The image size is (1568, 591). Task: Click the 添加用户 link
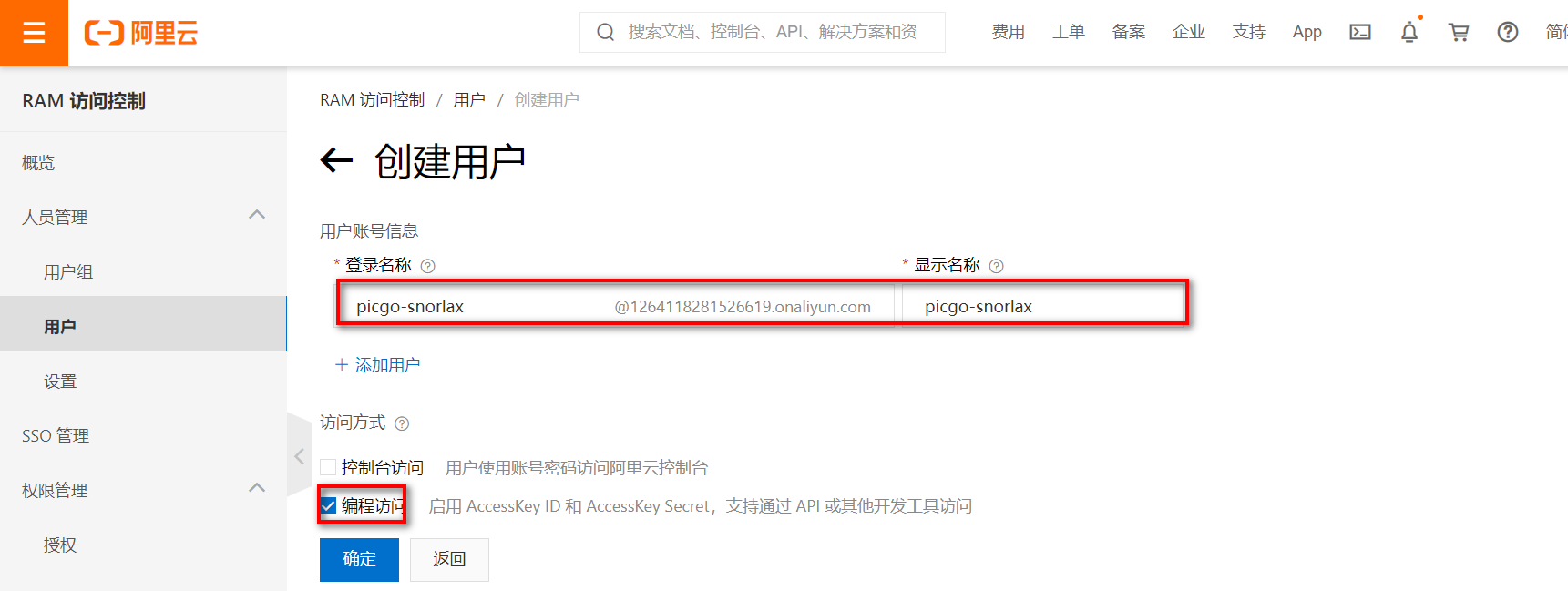[377, 365]
